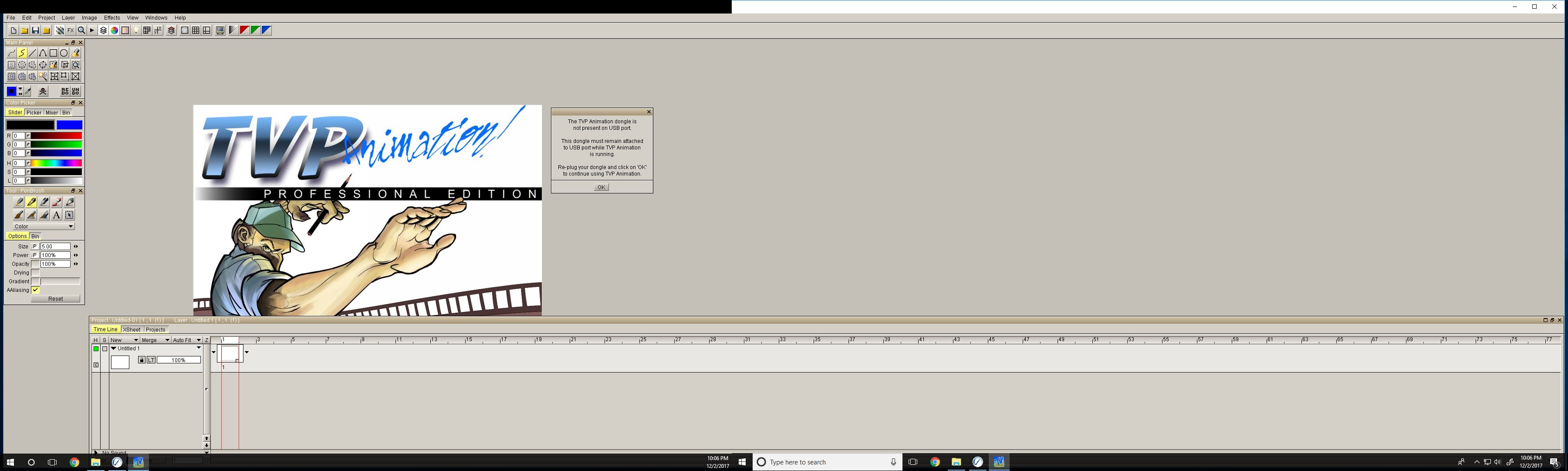The image size is (1568, 471).
Task: Collapse the Untitled 1 layer triangle
Action: [x=114, y=349]
